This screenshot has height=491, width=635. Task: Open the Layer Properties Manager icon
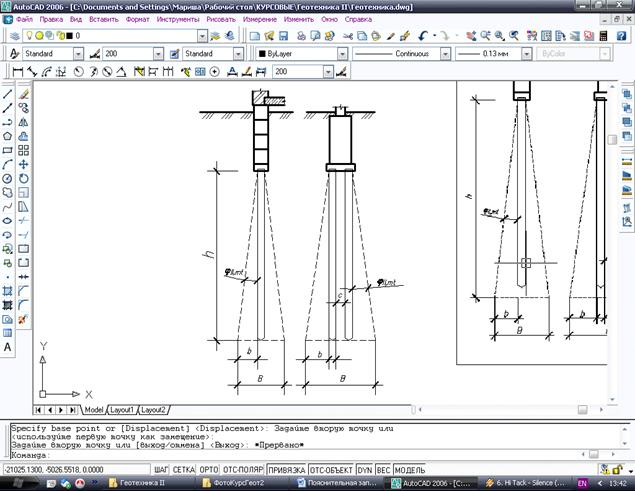click(x=11, y=35)
